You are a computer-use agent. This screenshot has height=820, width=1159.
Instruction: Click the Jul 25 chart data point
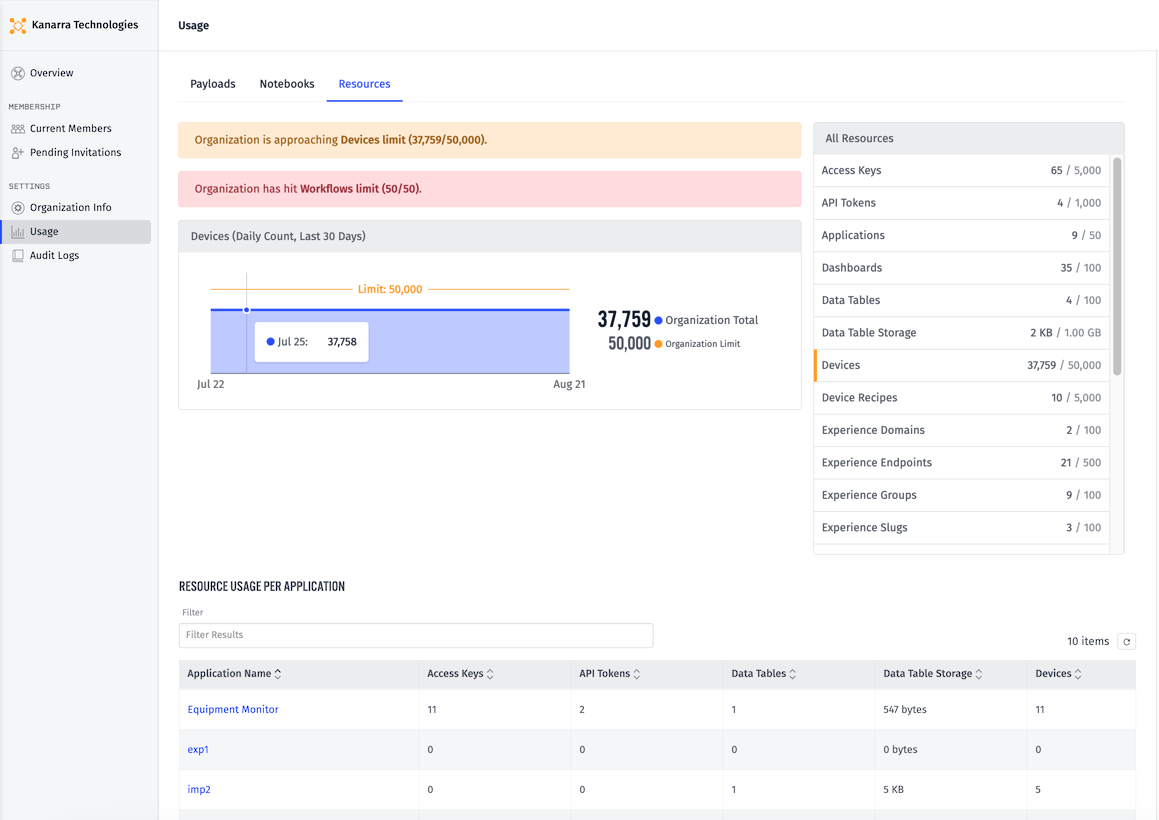(x=247, y=311)
